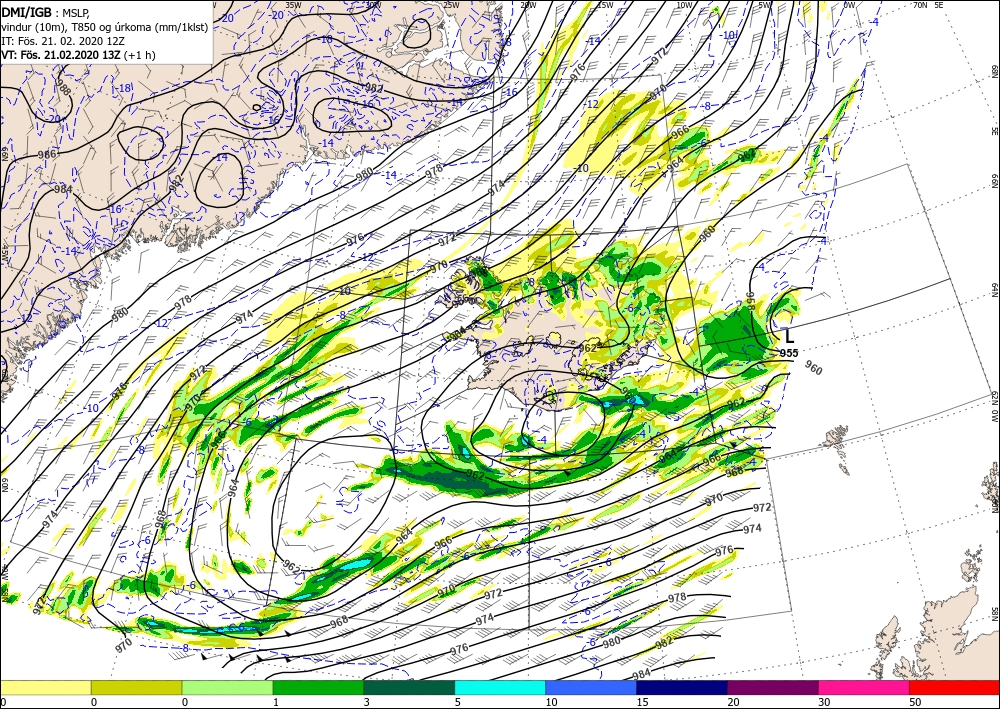Click the '5W' longitude label
The image size is (1000, 709).
point(765,4)
